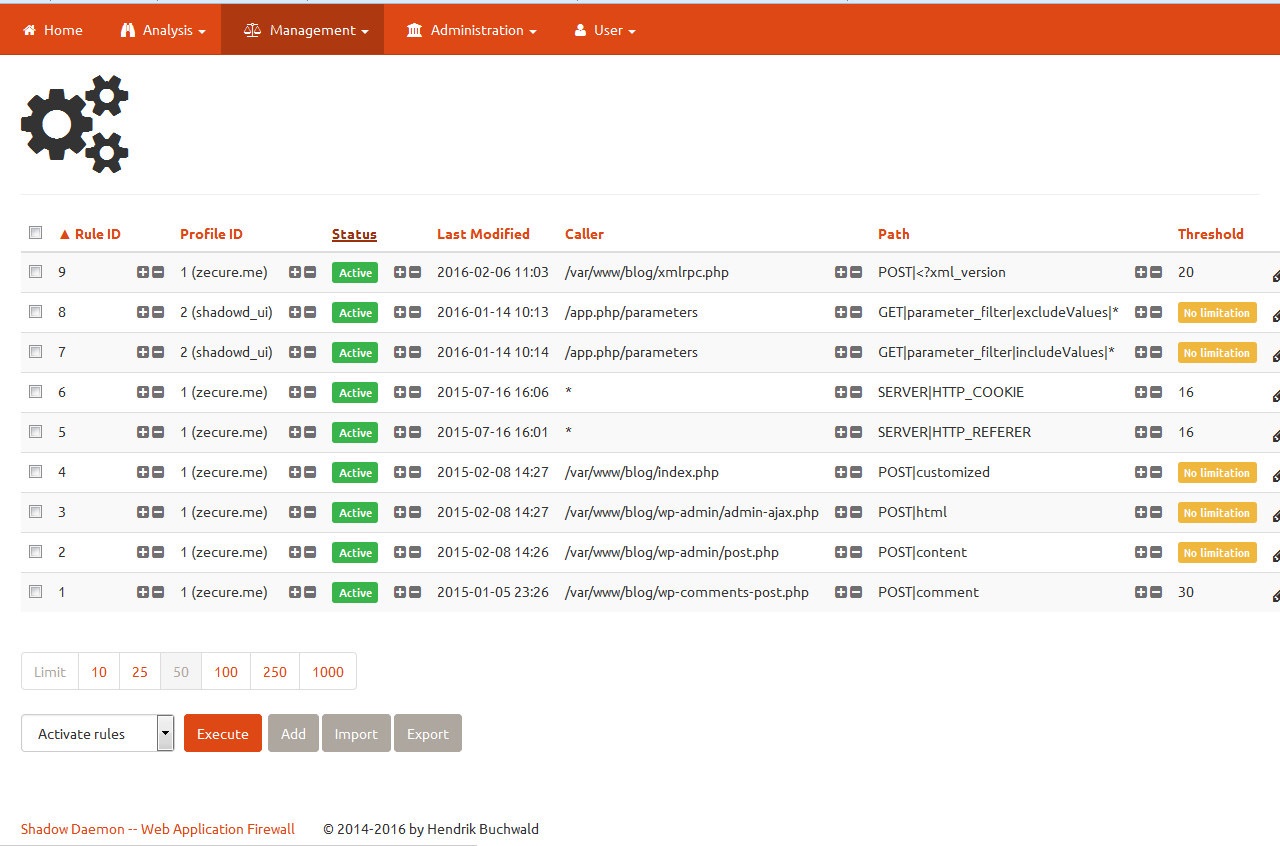
Task: Expand the Administration menu
Action: pos(472,30)
